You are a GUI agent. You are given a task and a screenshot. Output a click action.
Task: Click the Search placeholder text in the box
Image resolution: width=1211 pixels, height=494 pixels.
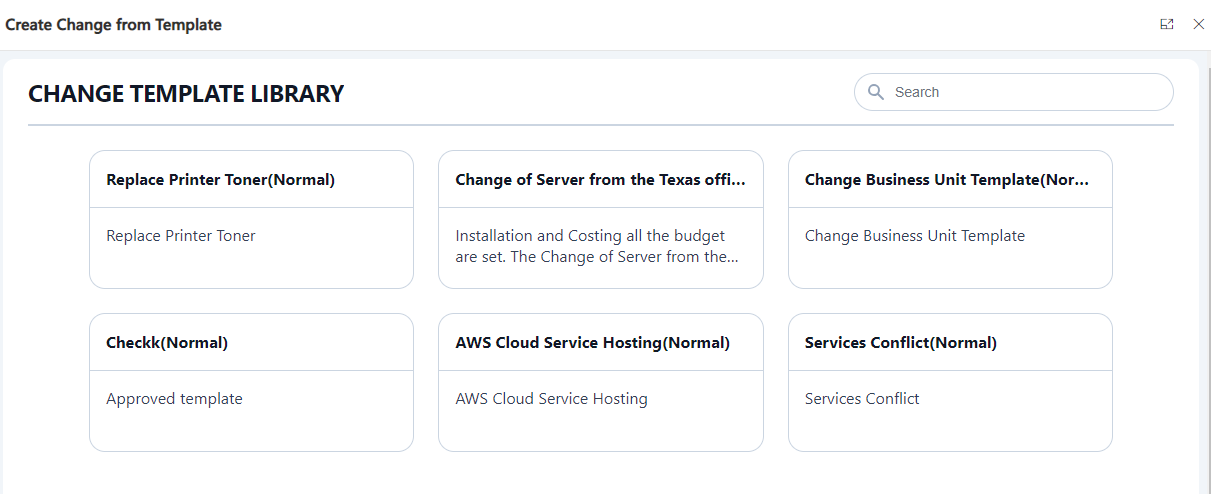(x=917, y=92)
